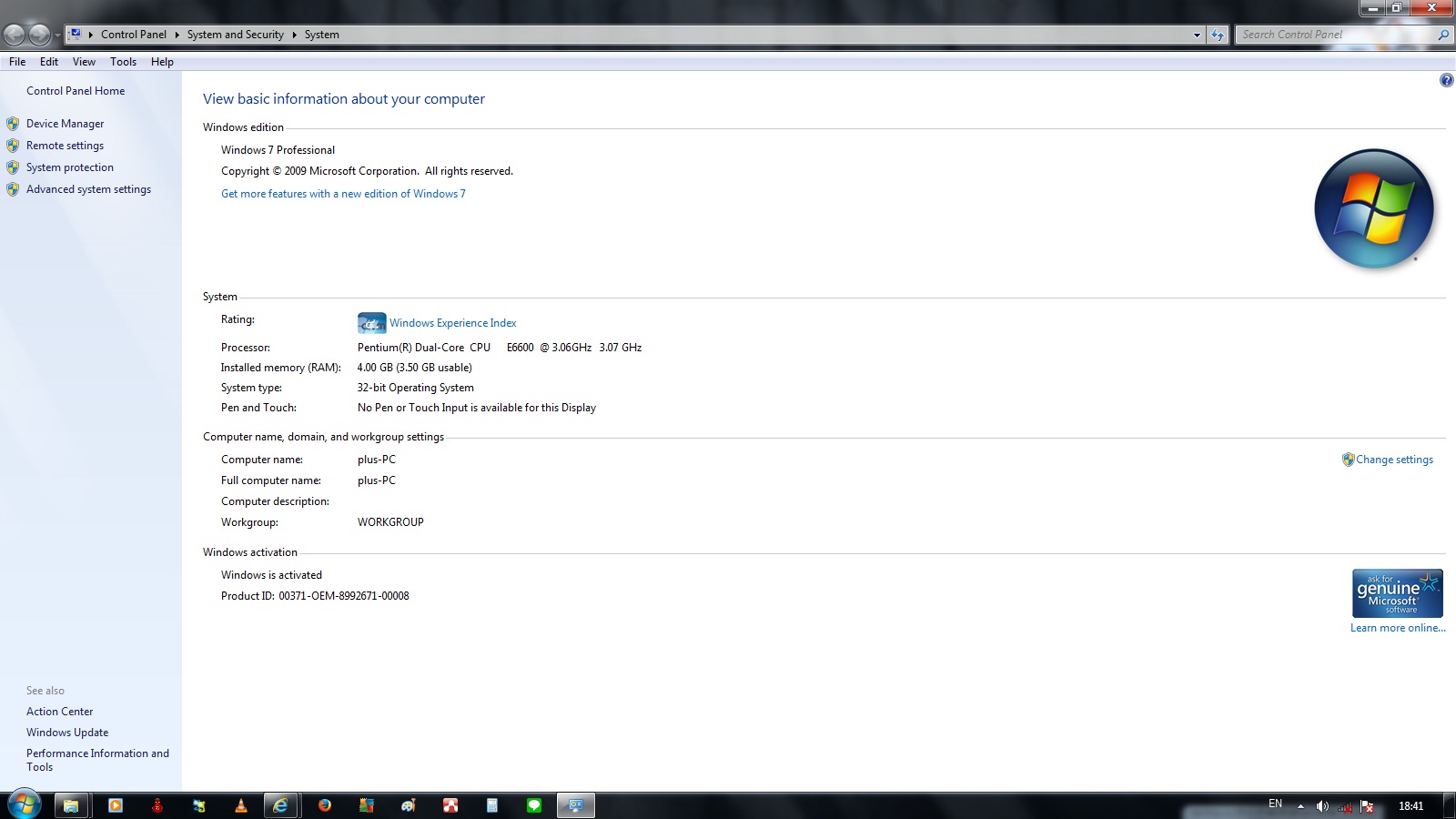Open the Windows Start menu
This screenshot has height=819, width=1456.
tap(24, 805)
